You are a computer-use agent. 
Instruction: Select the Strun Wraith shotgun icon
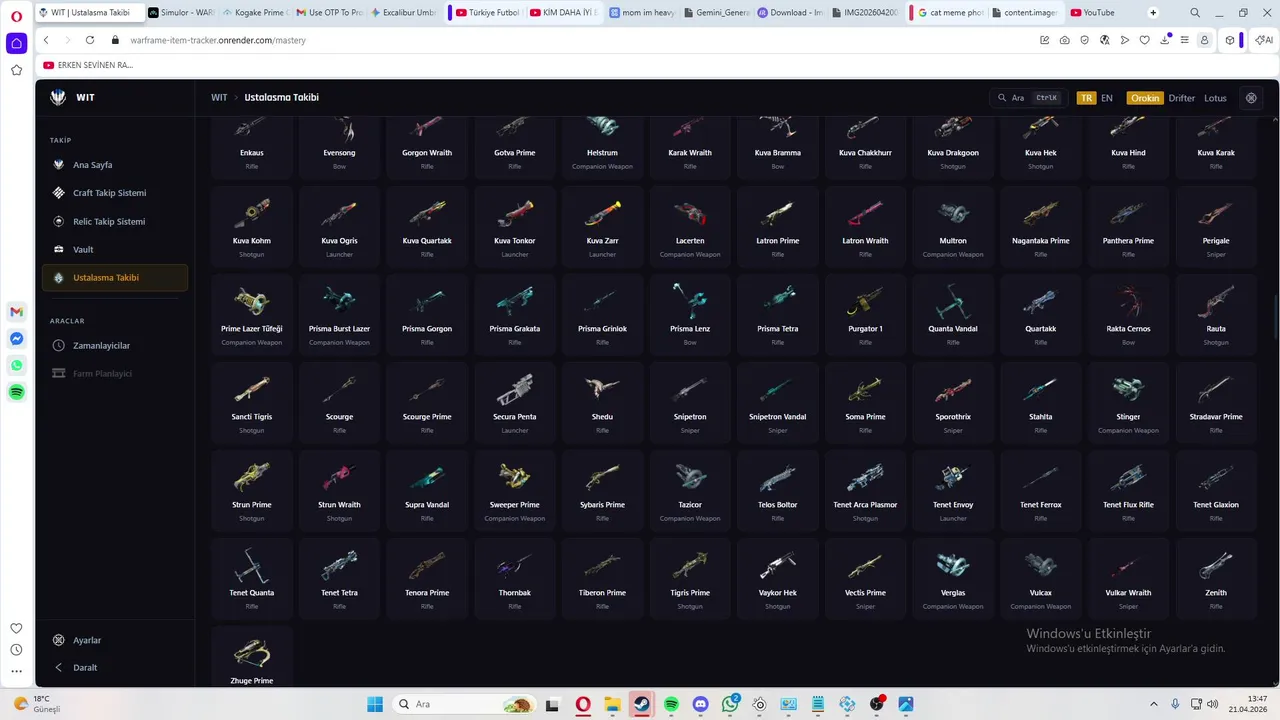(339, 477)
